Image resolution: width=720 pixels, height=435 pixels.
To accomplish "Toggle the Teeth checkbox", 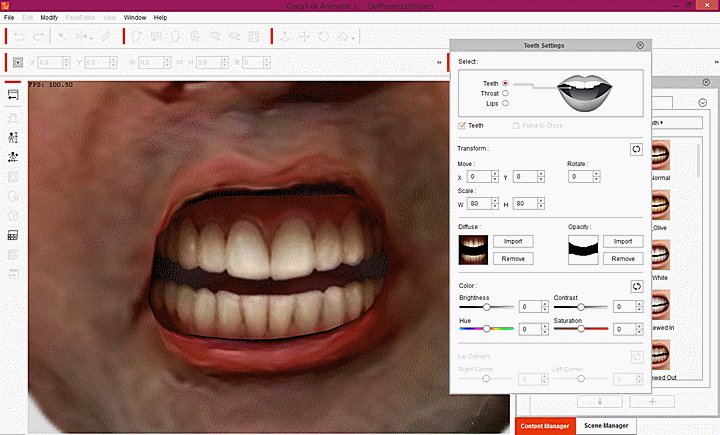I will click(462, 125).
